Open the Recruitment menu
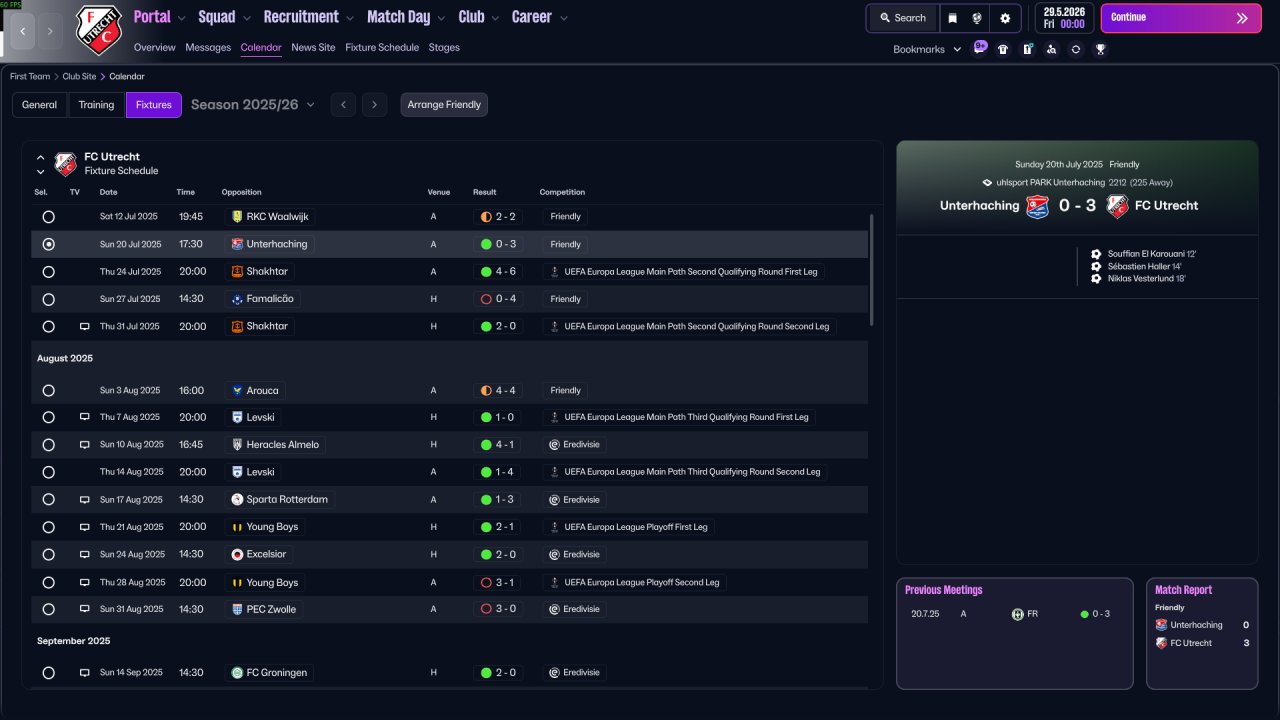This screenshot has height=720, width=1280. (x=309, y=17)
